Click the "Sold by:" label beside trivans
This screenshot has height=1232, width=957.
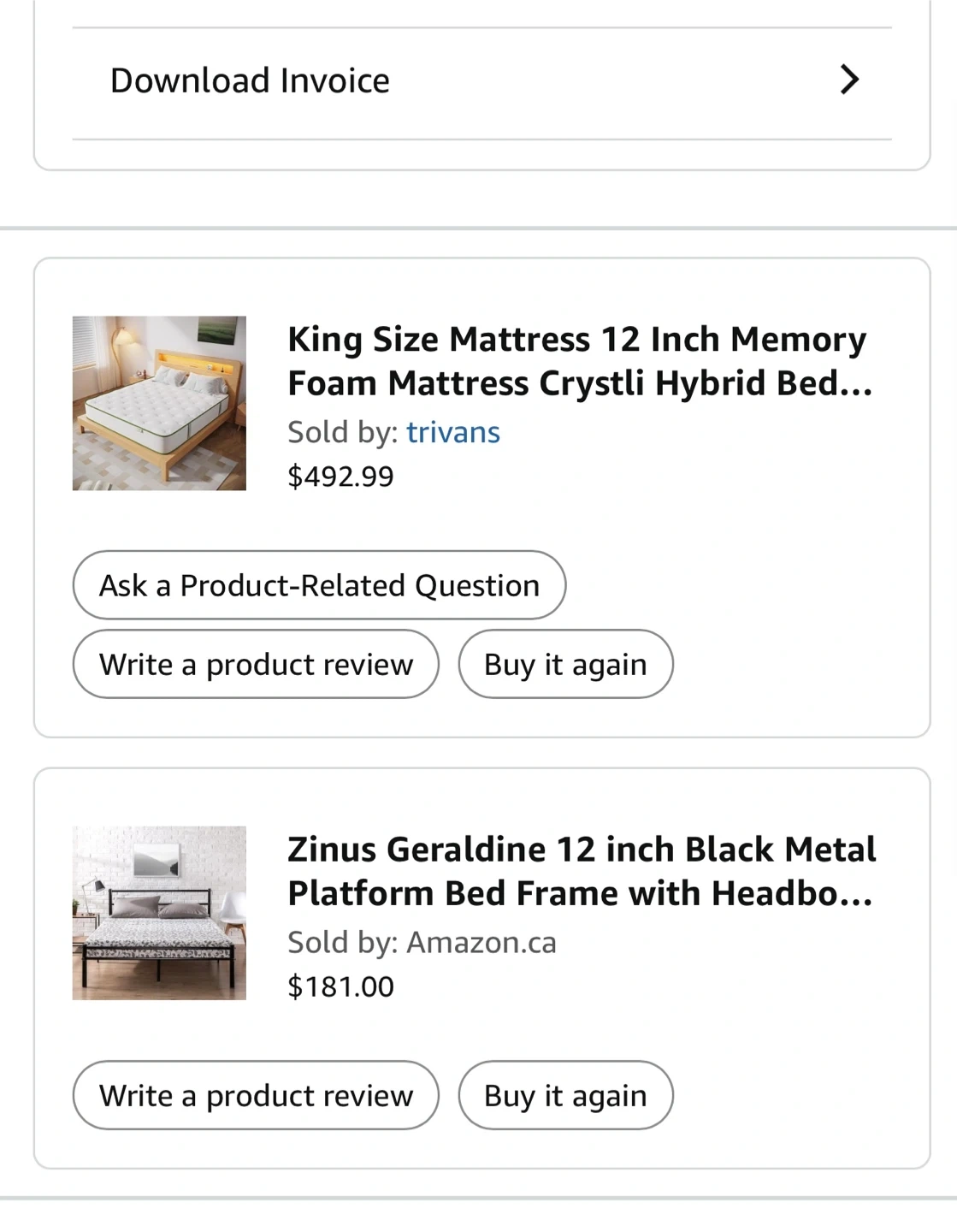pyautogui.click(x=342, y=432)
